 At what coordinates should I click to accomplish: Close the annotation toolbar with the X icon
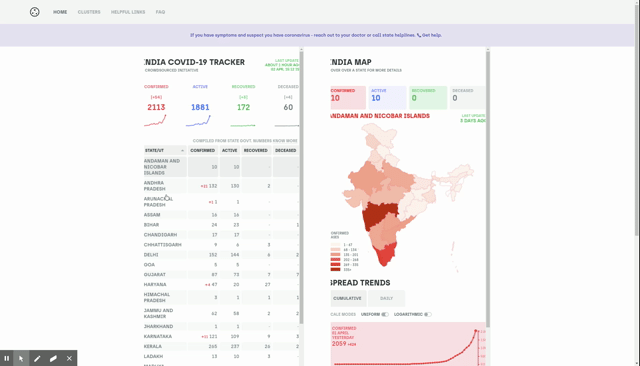tap(69, 359)
